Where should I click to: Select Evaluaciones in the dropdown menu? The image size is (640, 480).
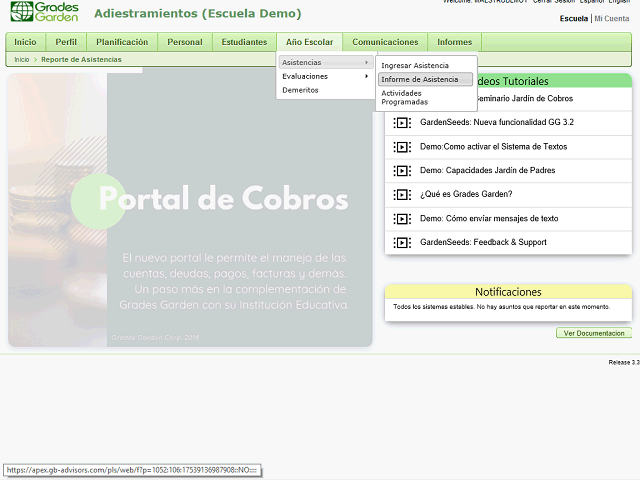coord(326,76)
